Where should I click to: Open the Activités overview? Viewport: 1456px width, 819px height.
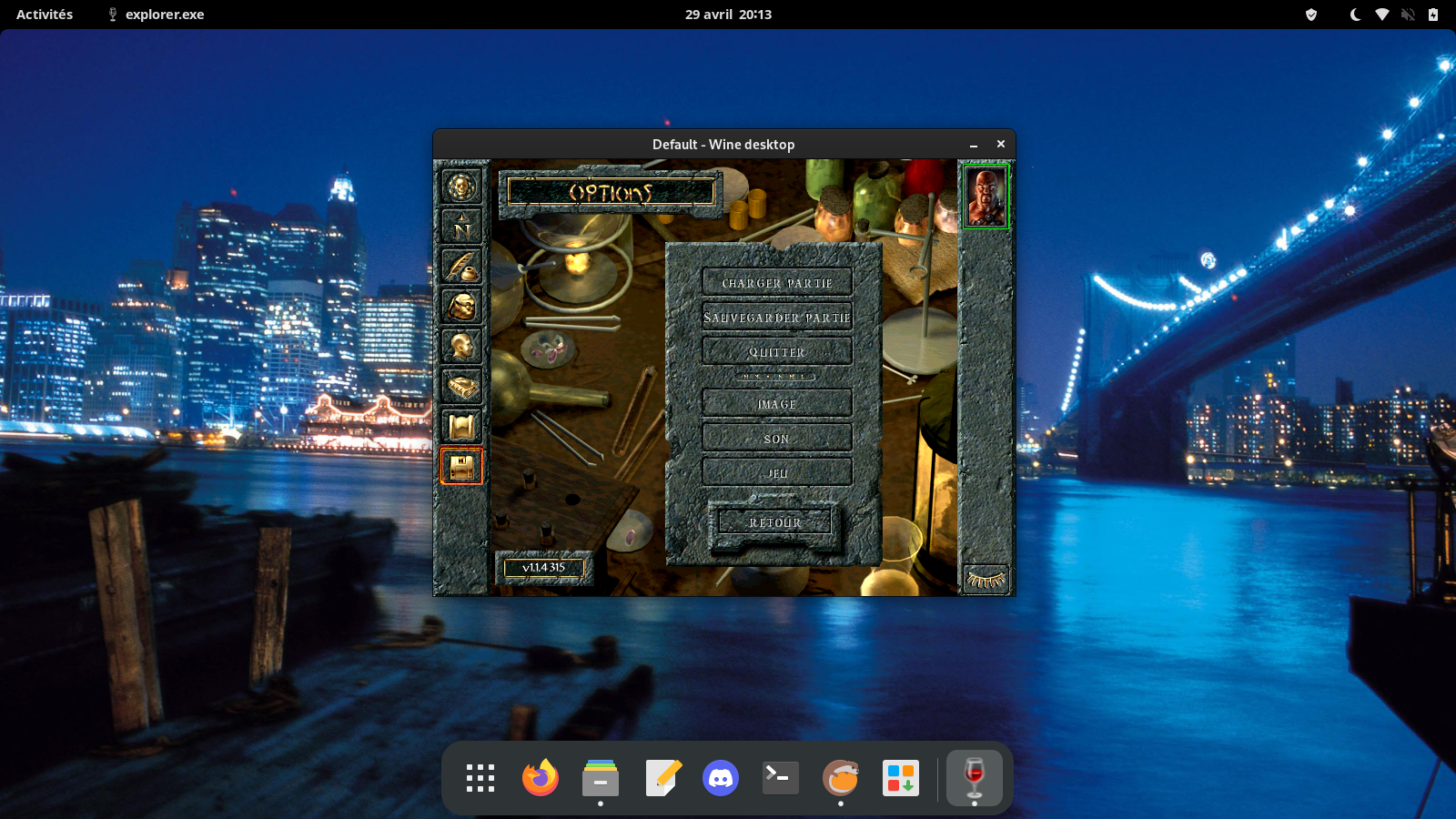click(45, 15)
